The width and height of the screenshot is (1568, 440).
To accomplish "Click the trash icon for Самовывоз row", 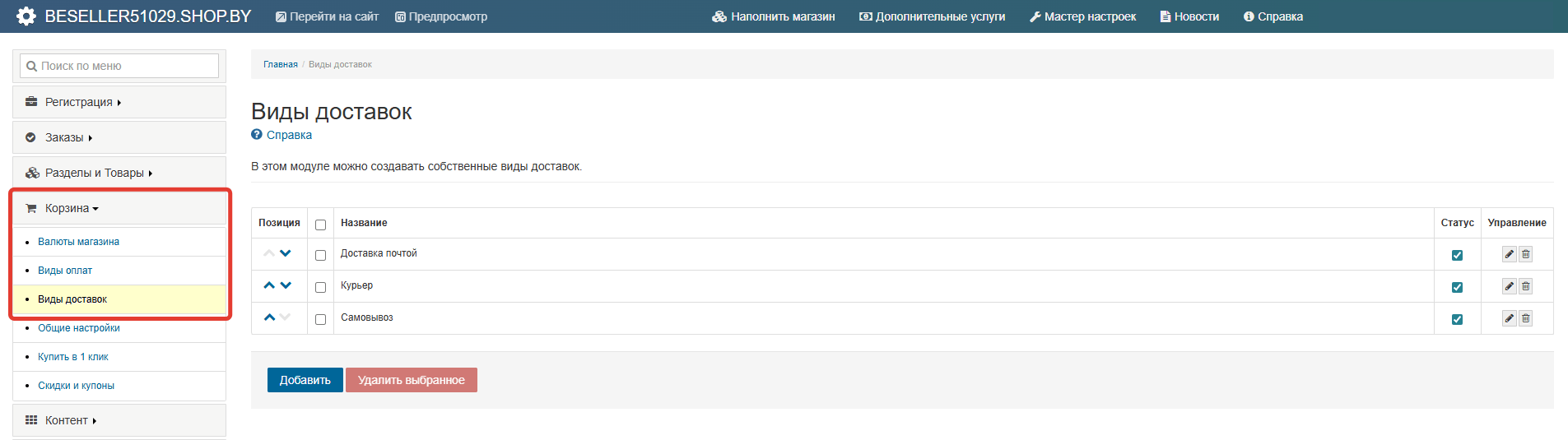I will (1525, 318).
